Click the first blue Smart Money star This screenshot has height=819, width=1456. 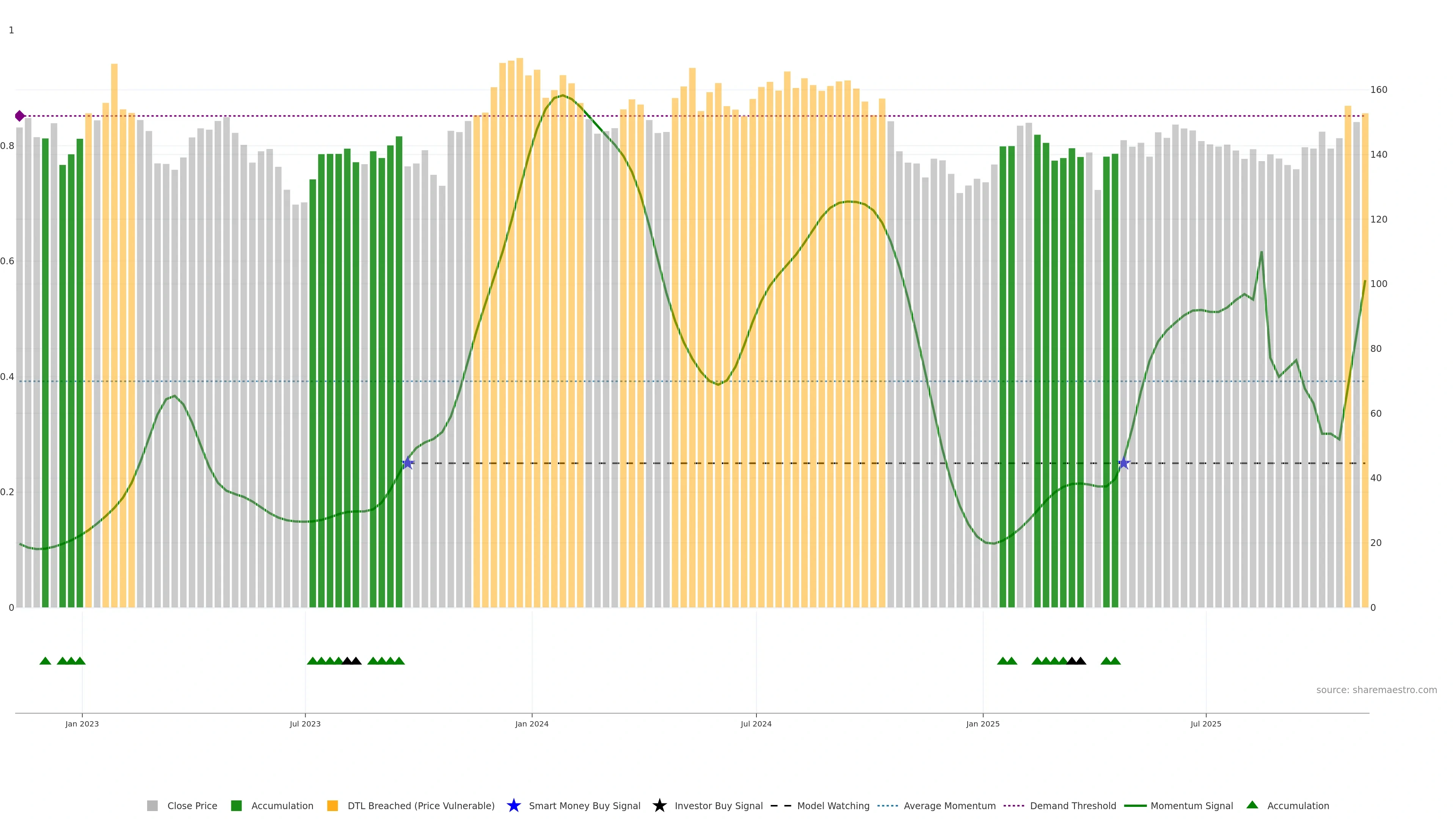[408, 463]
